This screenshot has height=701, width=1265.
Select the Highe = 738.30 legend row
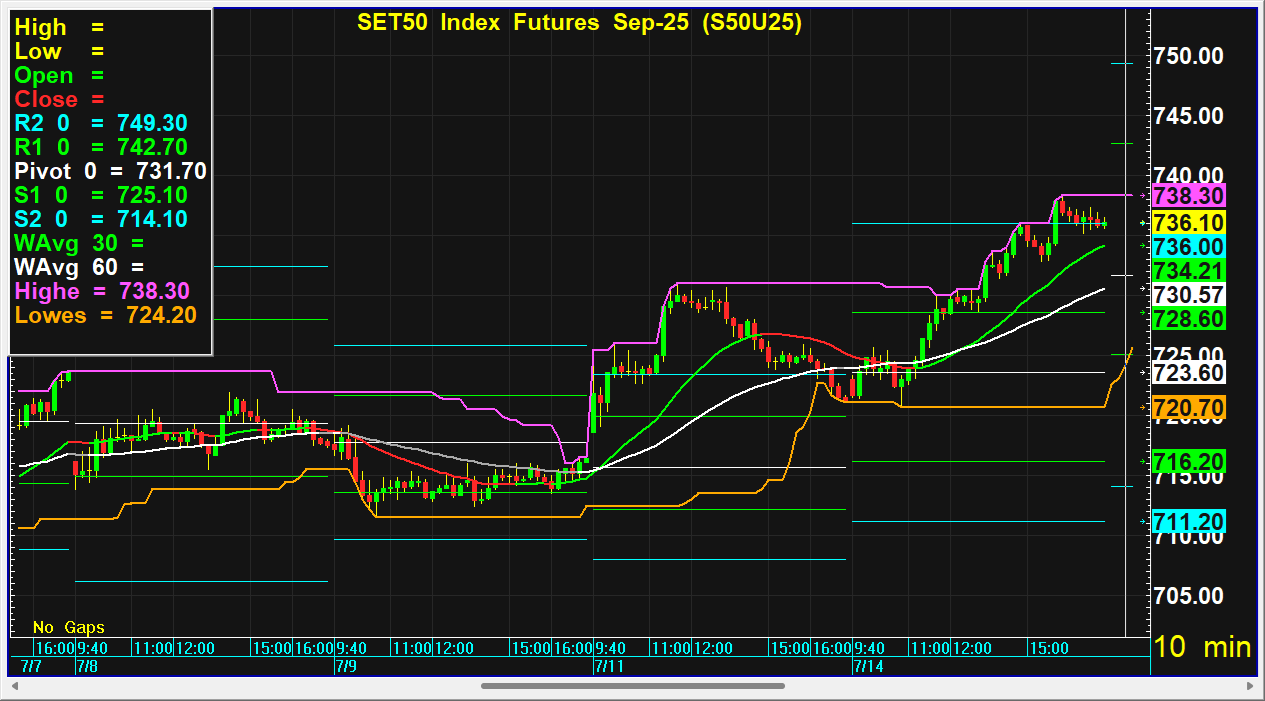(x=102, y=291)
